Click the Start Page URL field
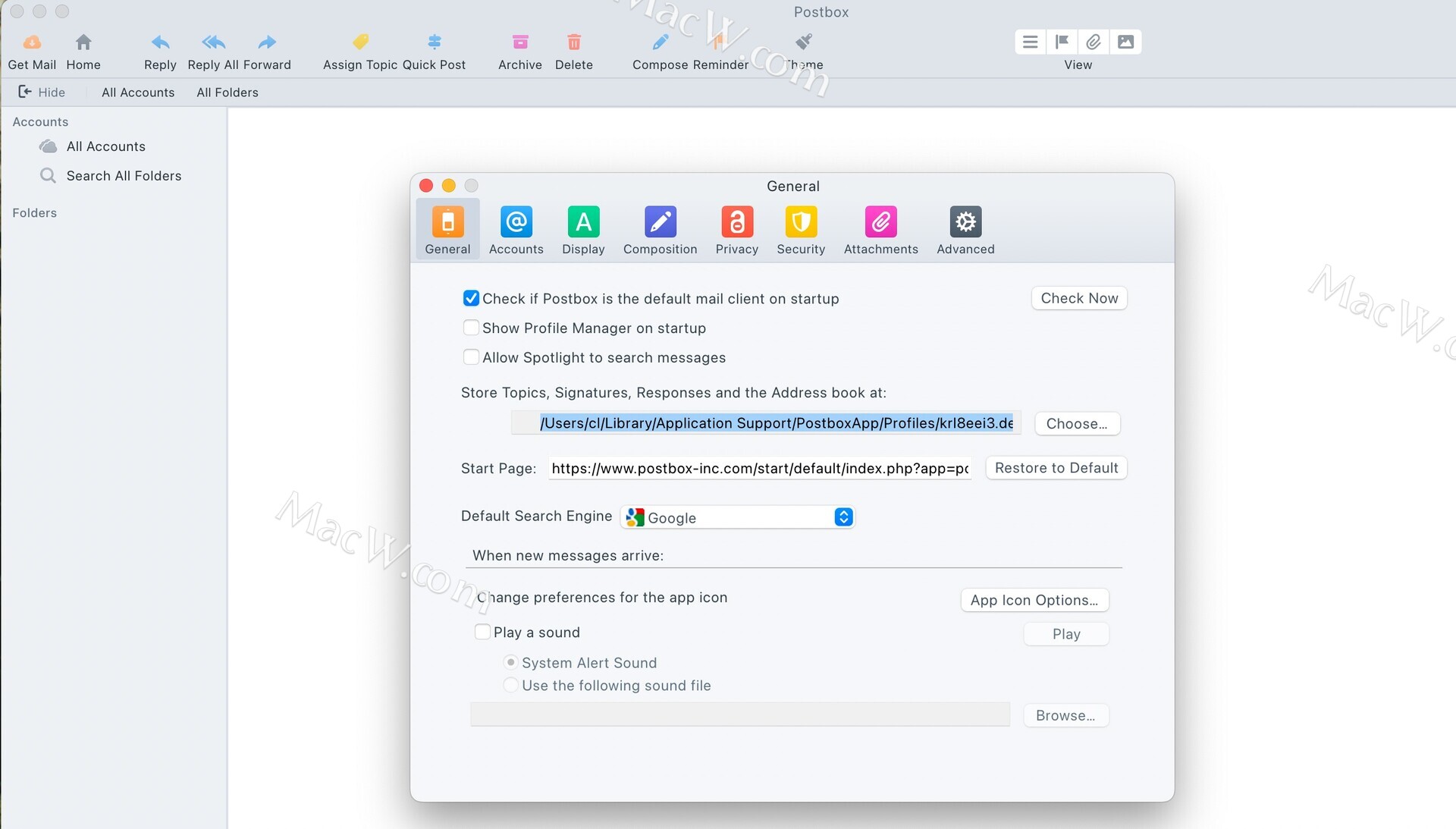 click(x=760, y=469)
